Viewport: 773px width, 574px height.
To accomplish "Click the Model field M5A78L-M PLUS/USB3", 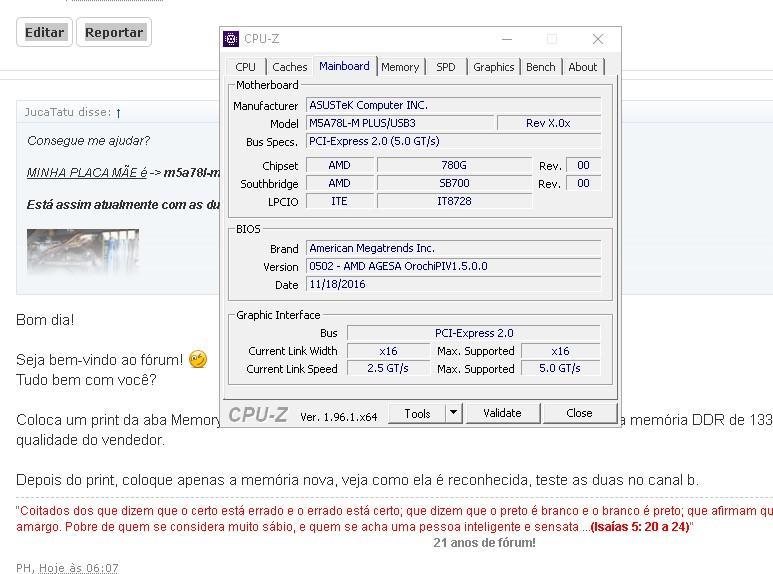I will tap(399, 123).
